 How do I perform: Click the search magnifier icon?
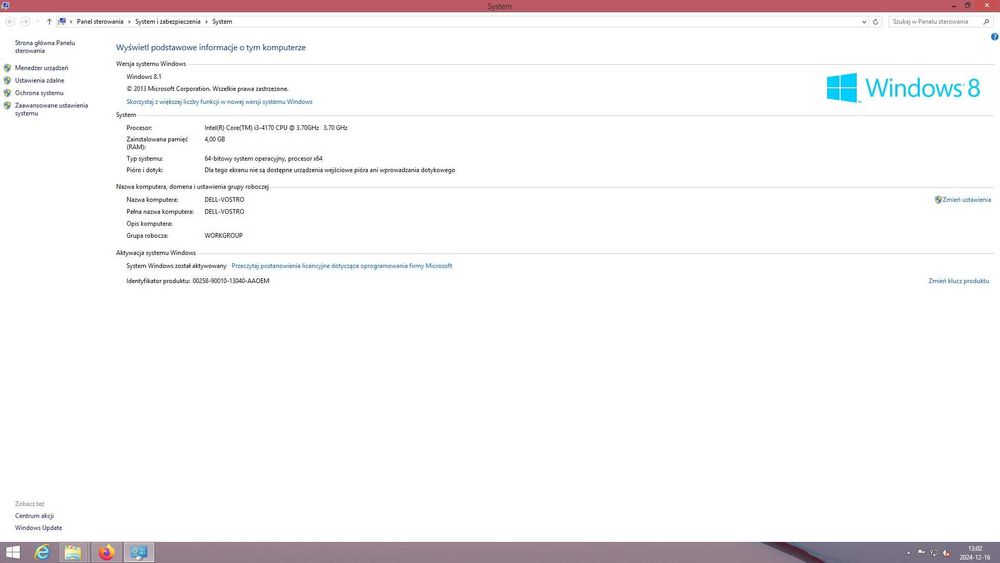[986, 22]
